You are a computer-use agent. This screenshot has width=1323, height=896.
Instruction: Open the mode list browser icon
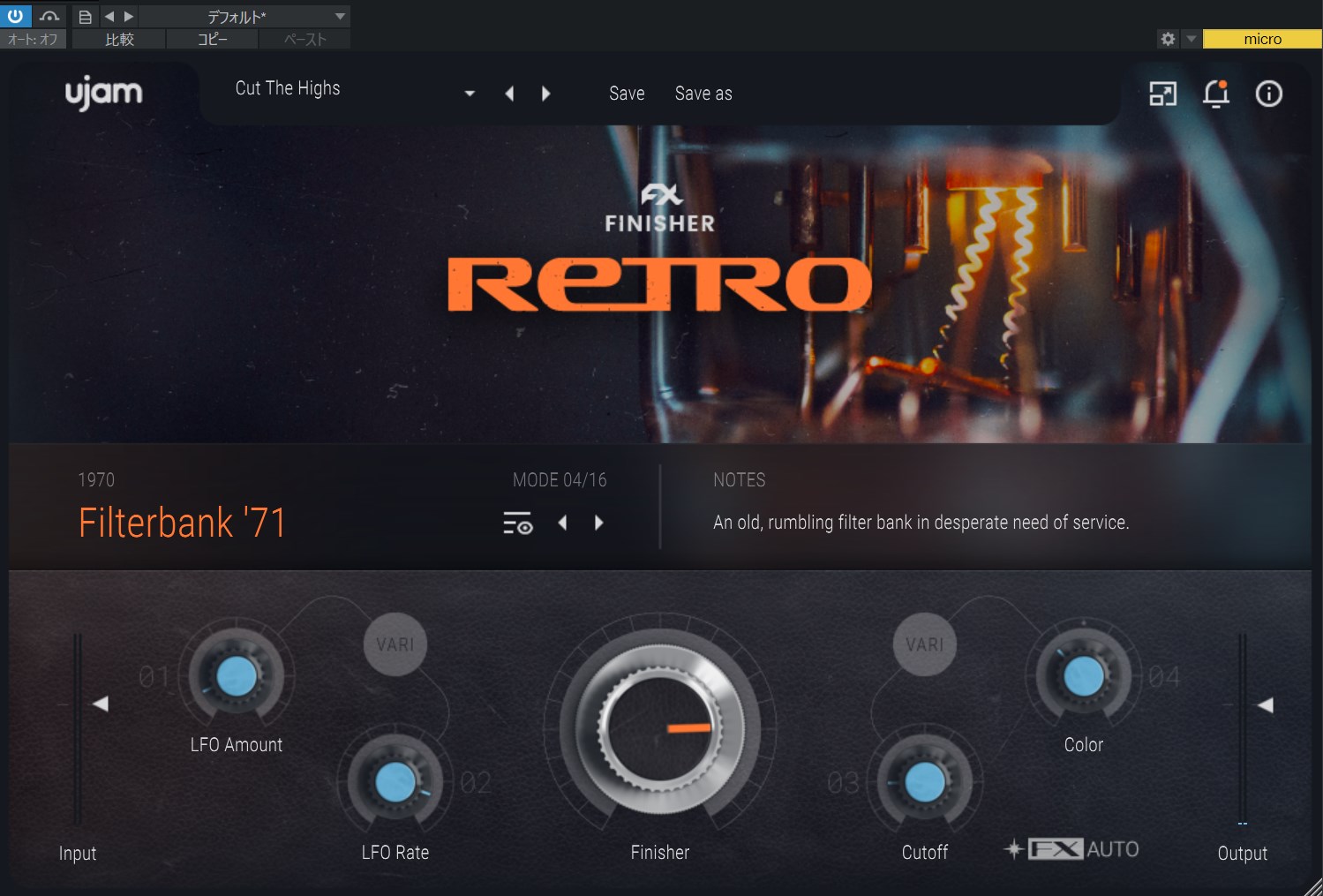click(518, 523)
